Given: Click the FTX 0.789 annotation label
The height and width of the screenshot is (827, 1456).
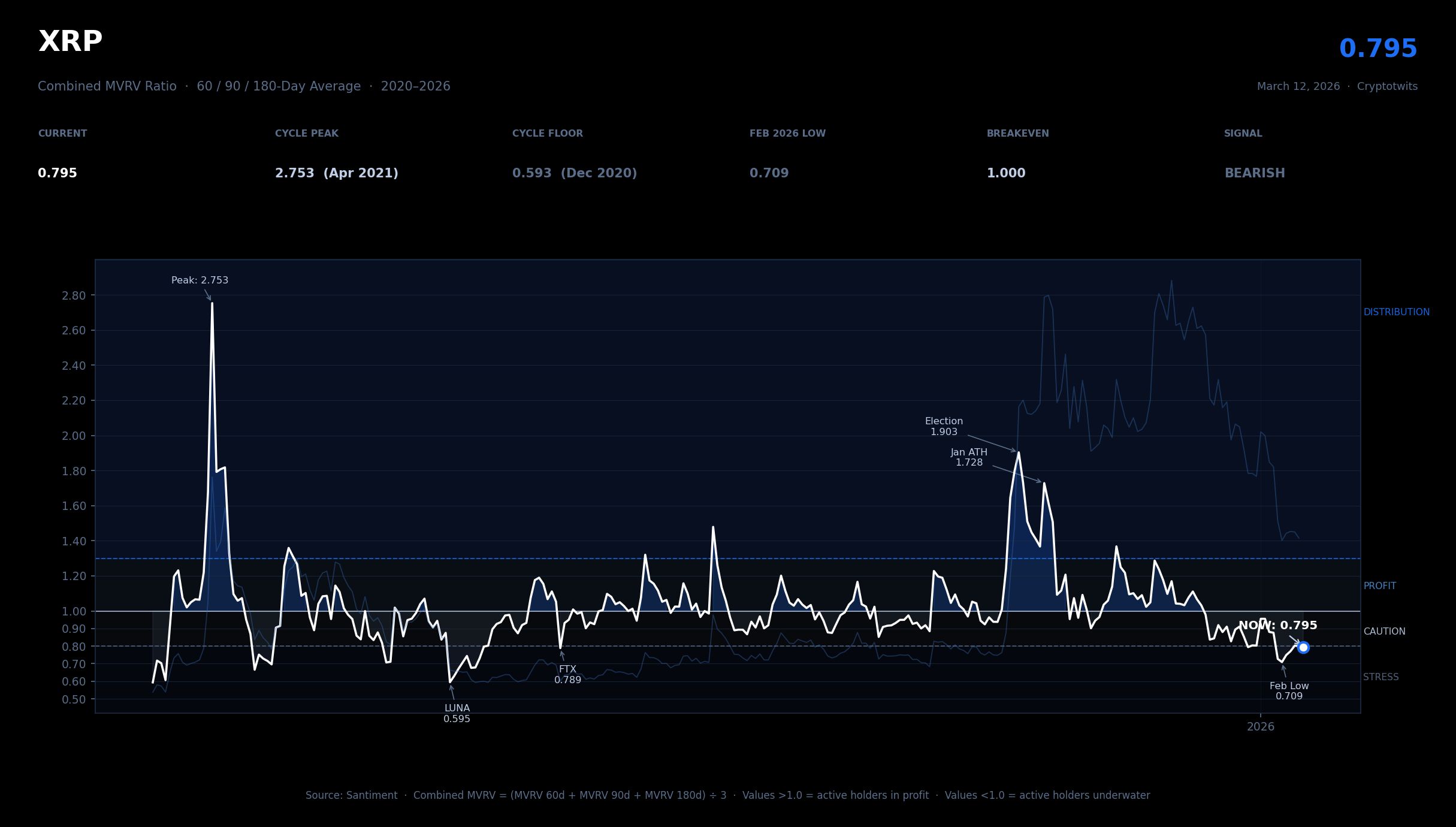Looking at the screenshot, I should tap(567, 675).
